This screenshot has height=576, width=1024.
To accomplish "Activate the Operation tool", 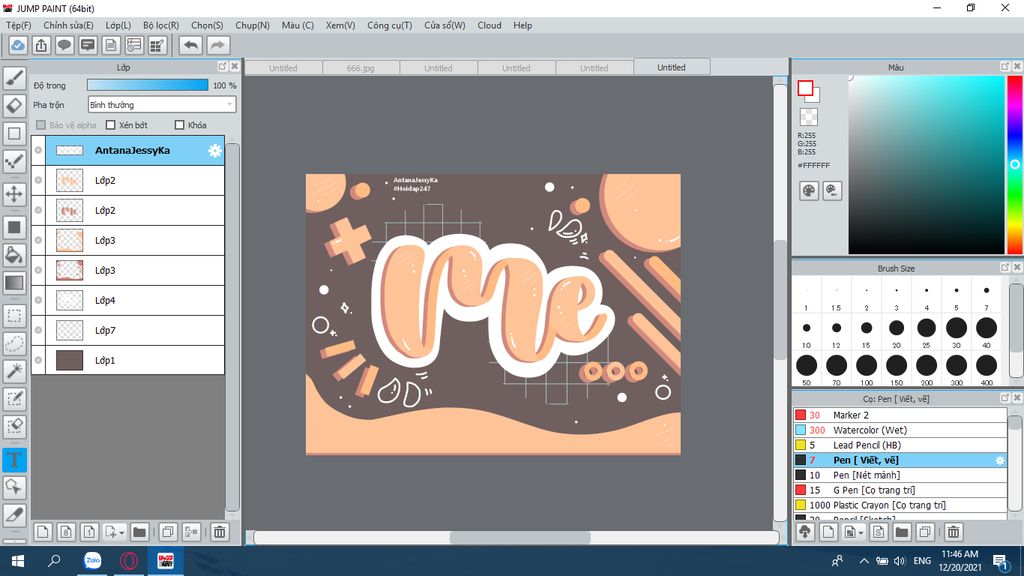I will click(x=14, y=487).
